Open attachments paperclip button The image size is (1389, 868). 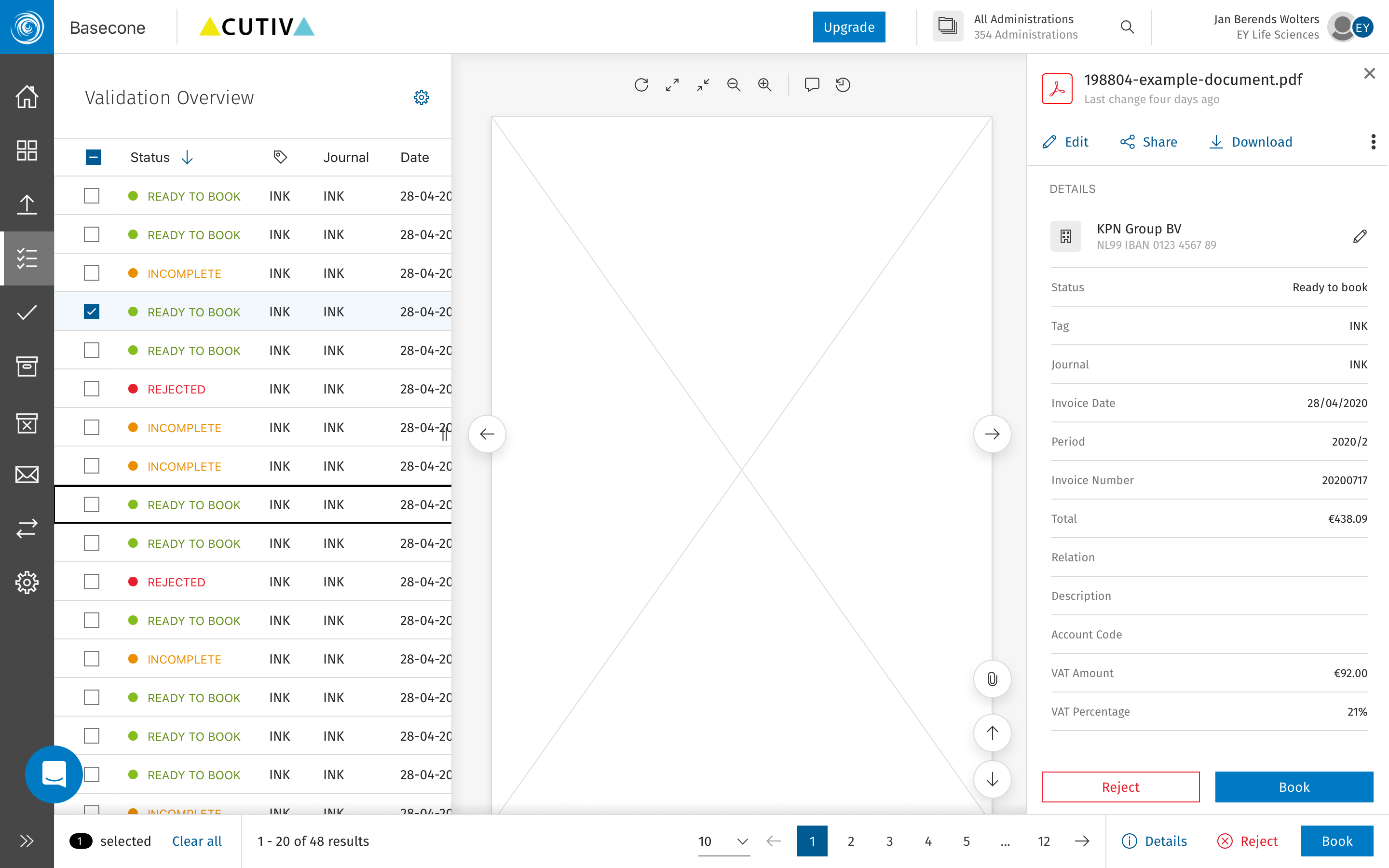pyautogui.click(x=992, y=679)
